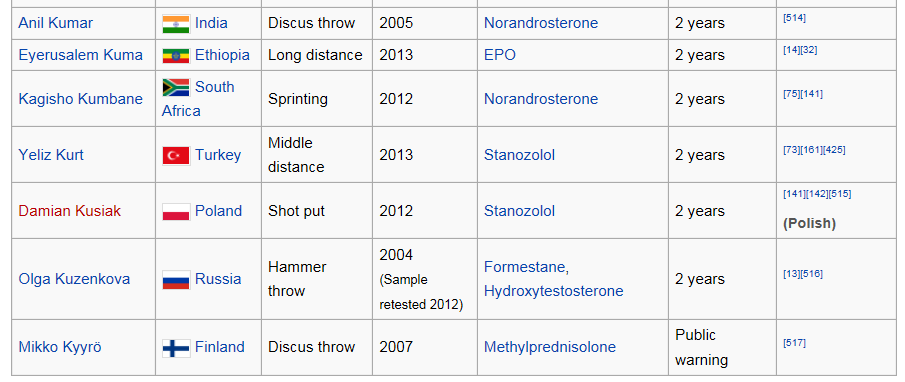Viewport: 905px width, 382px height.
Task: Open the EPO substance link
Action: point(500,55)
